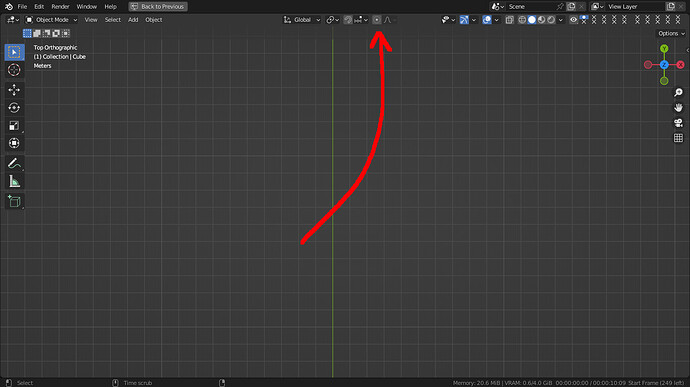Image resolution: width=690 pixels, height=387 pixels.
Task: Expand the sidebar with the side arrow
Action: [x=687, y=50]
